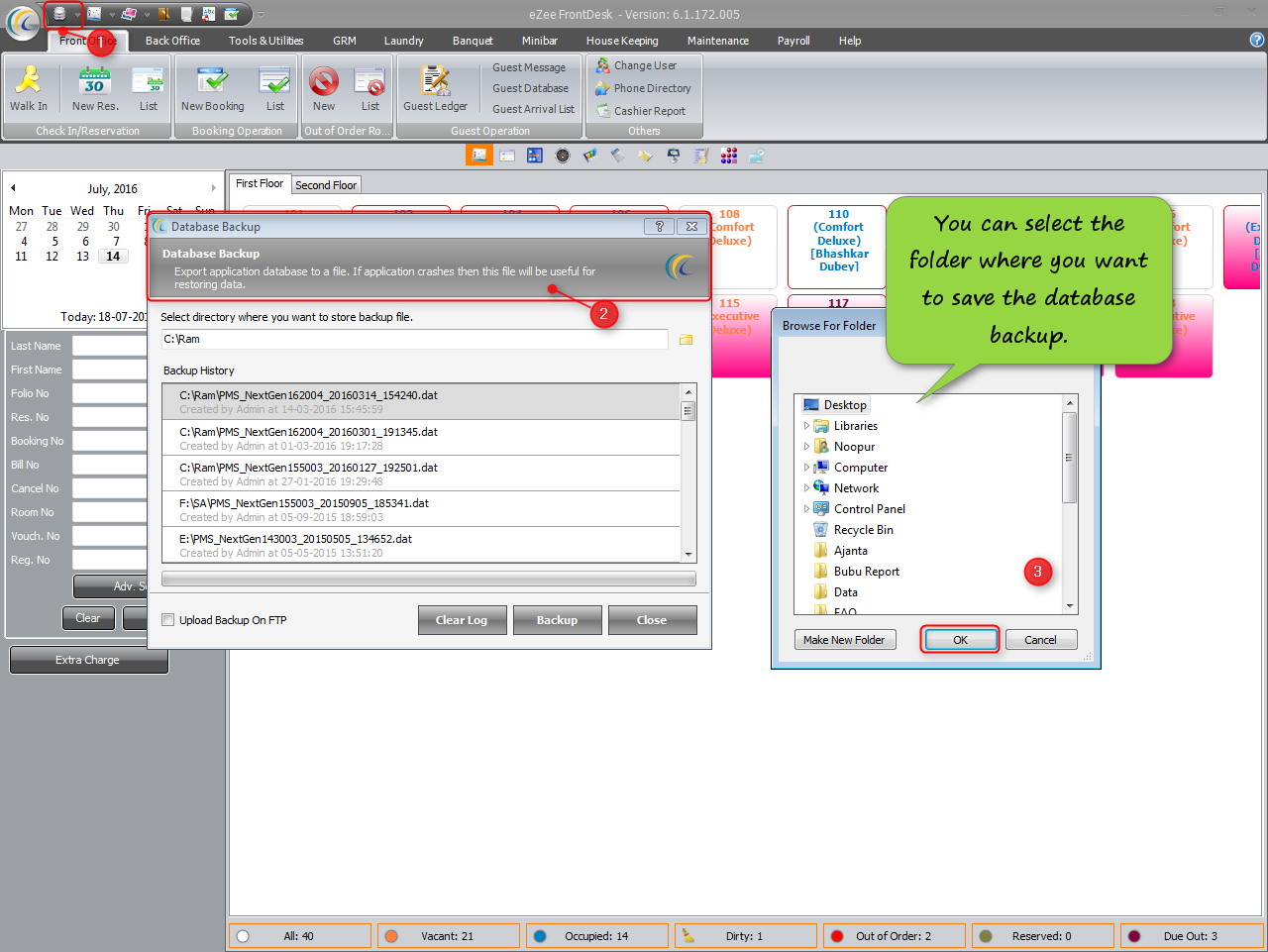Open the quick access toolbar customize dropdown
The width and height of the screenshot is (1268, 952).
(x=261, y=14)
